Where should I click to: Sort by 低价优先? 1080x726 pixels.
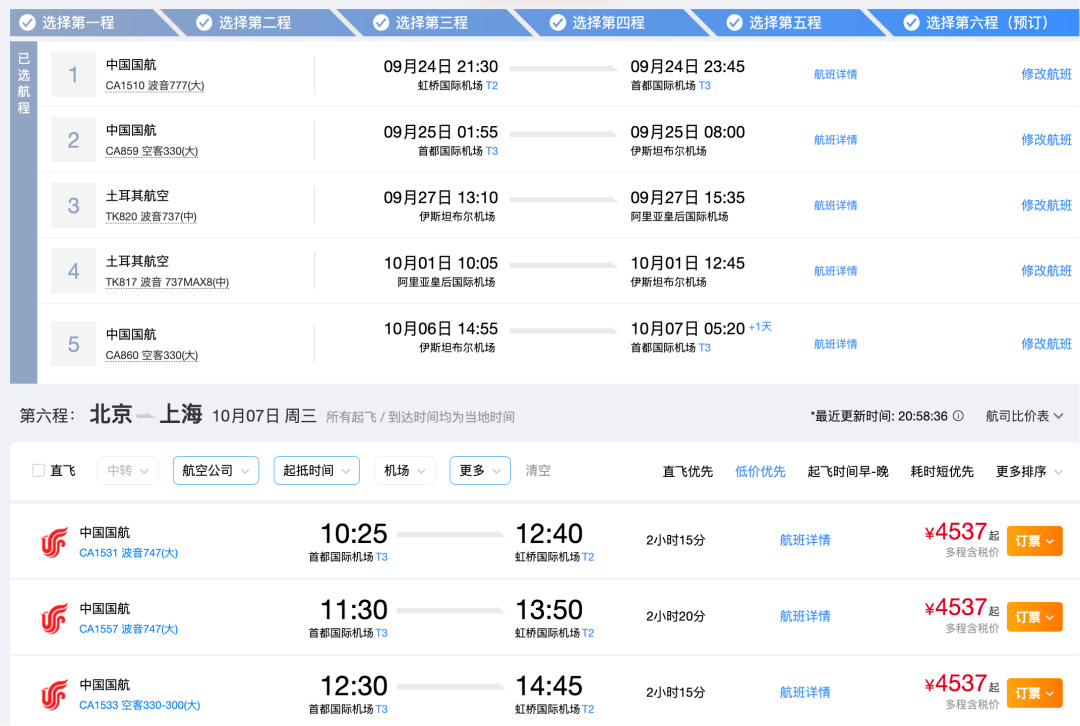[x=760, y=472]
